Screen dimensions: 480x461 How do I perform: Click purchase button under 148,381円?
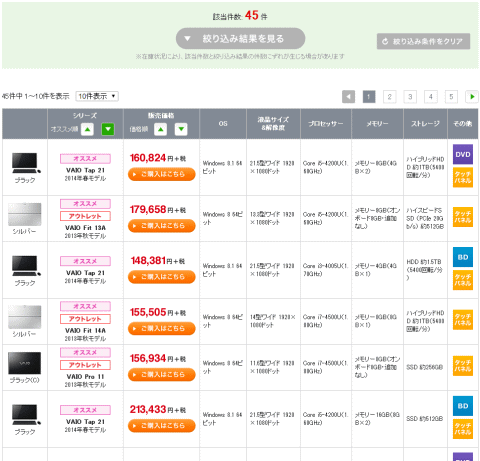tap(162, 277)
